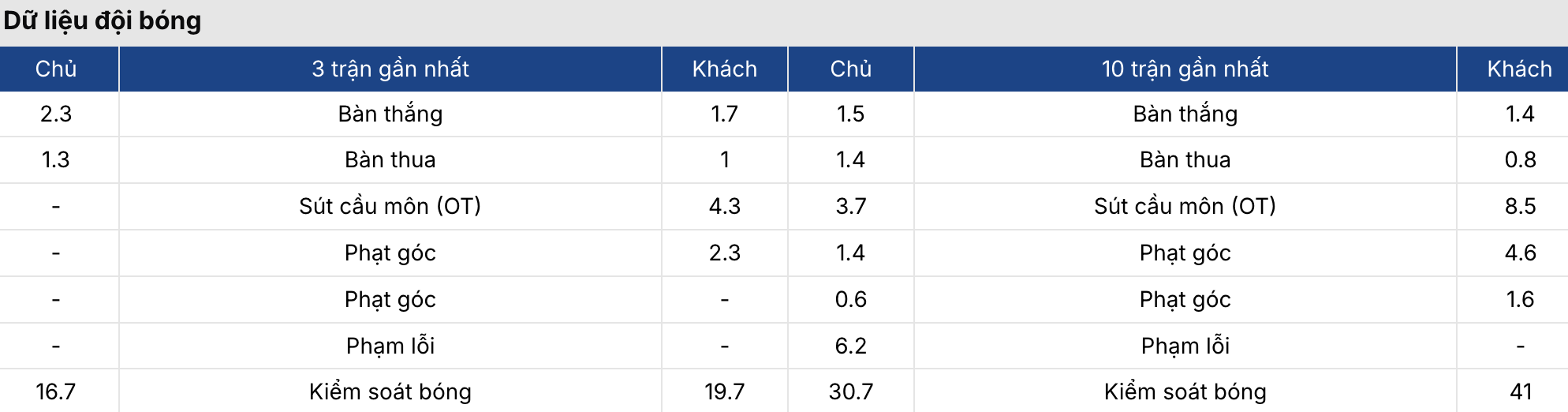This screenshot has width=1568, height=412.
Task: Click the value 8.5 for away shots
Action: (1520, 206)
